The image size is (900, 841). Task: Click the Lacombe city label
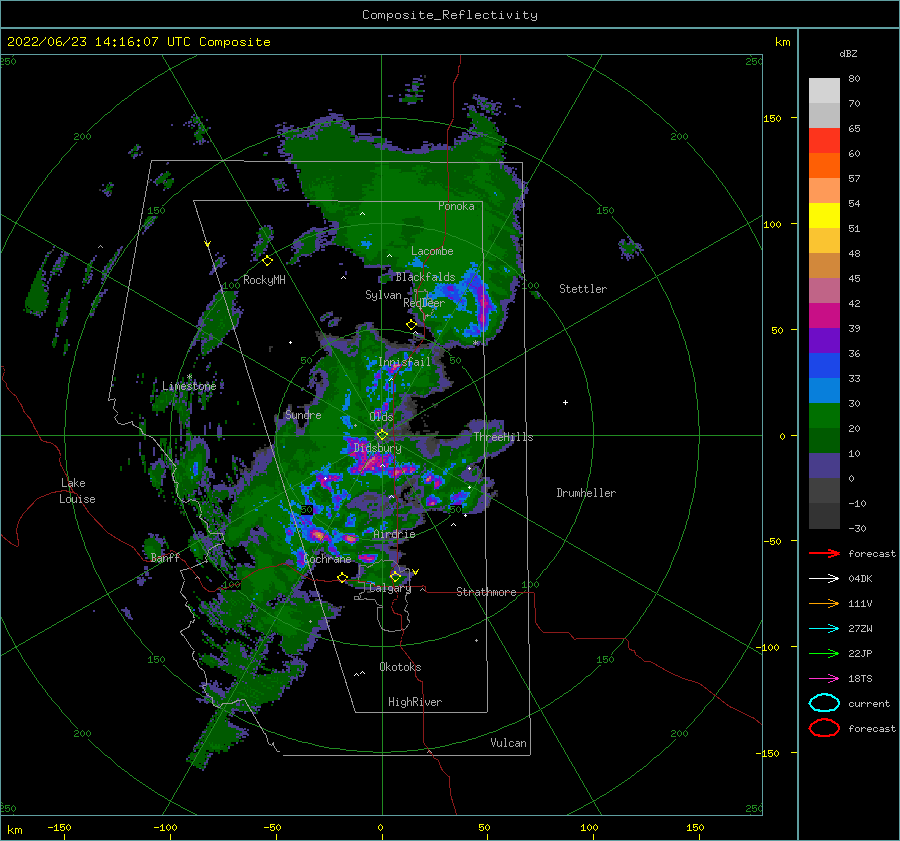point(432,251)
